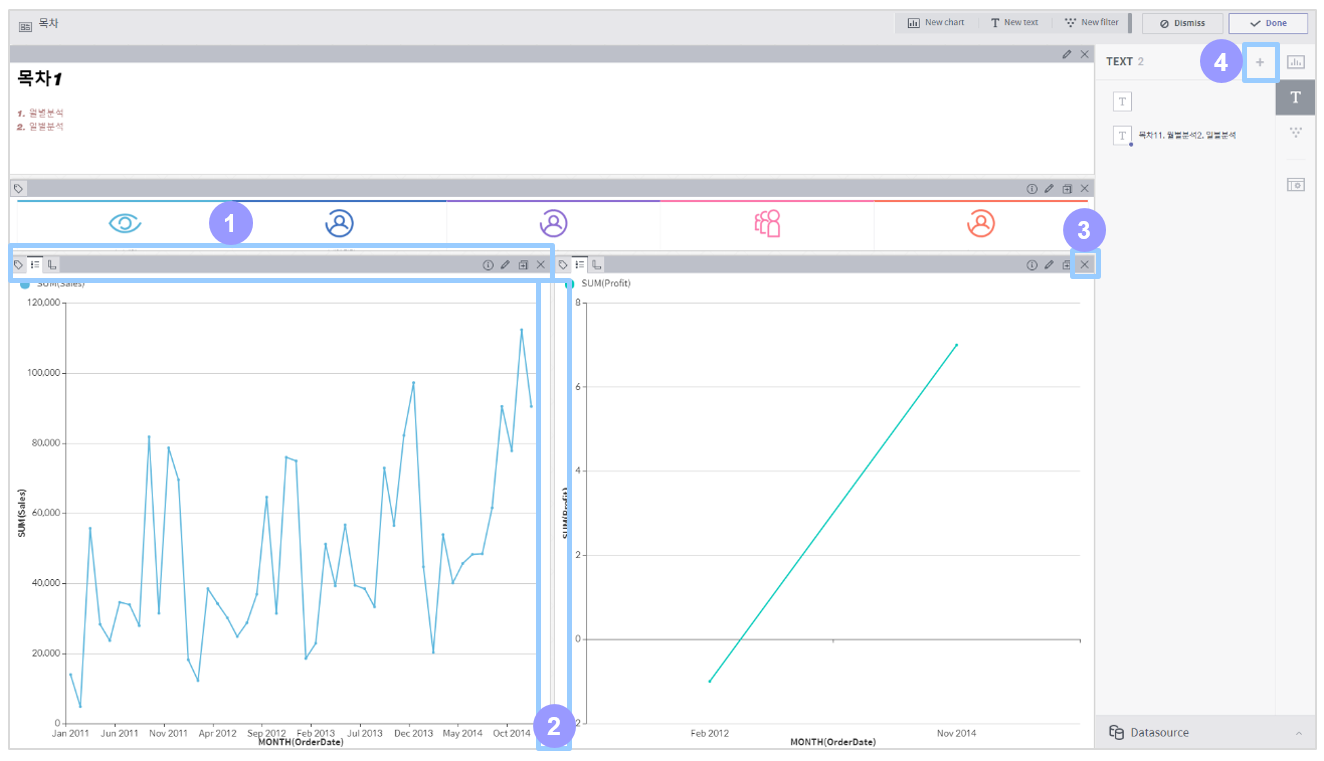Toggle legend on Sales chart
1324x761 pixels.
click(35, 265)
